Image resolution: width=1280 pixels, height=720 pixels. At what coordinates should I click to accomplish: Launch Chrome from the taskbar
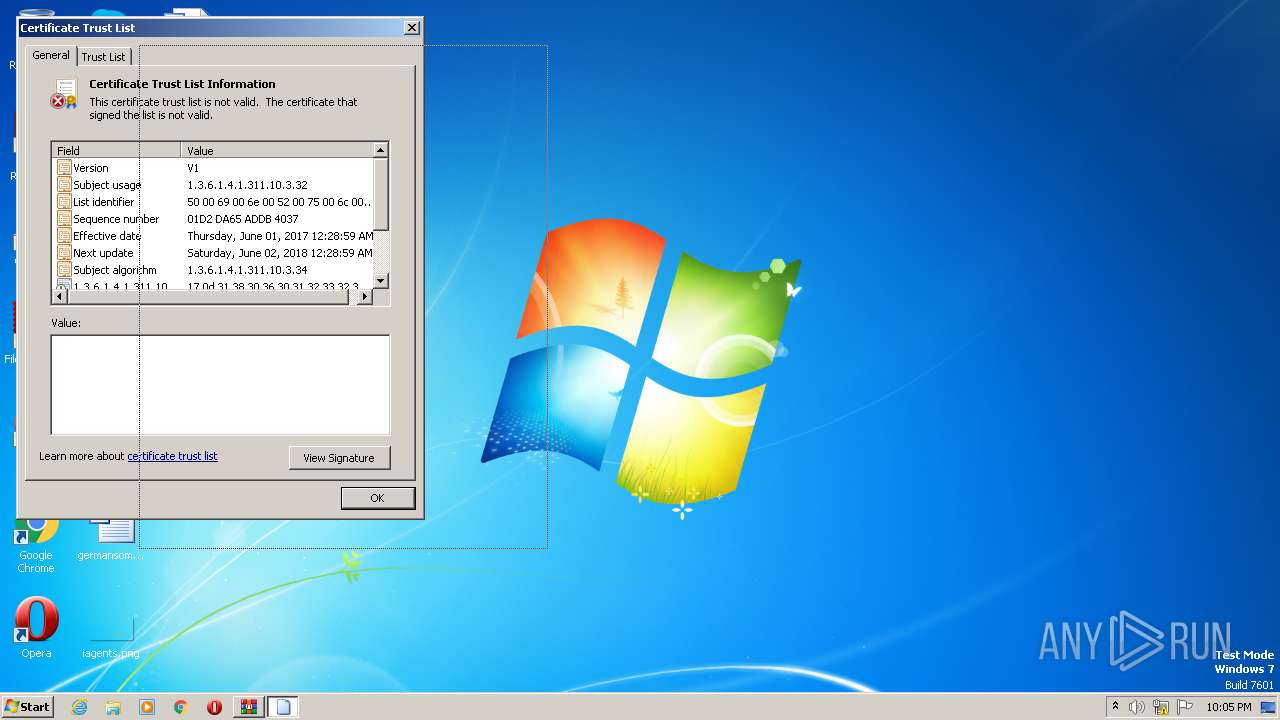181,707
